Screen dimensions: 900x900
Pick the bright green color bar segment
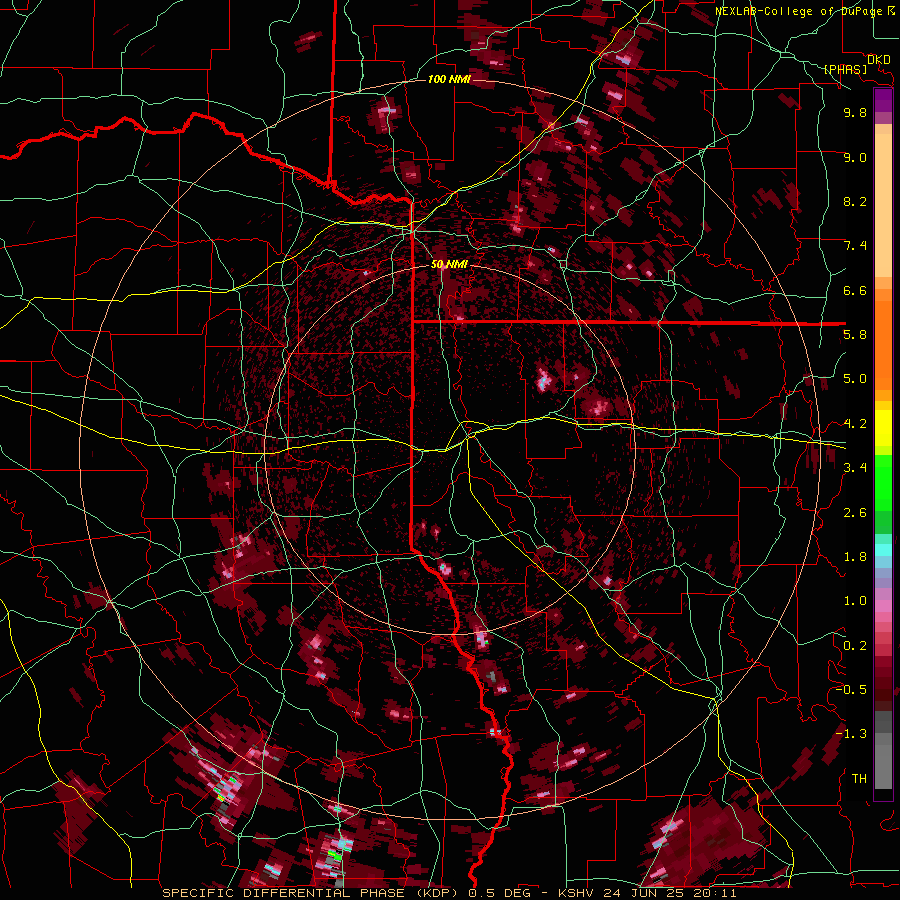click(883, 483)
